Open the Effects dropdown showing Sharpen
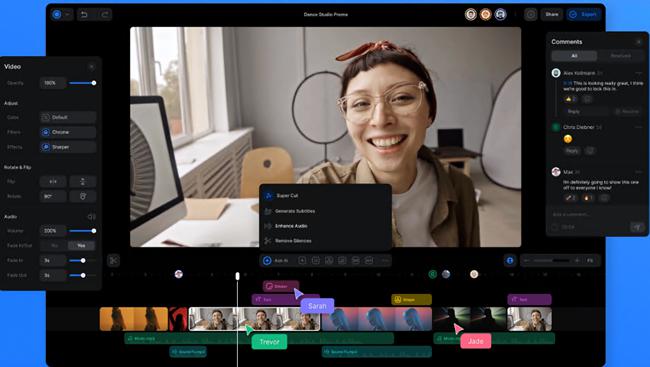Screen dimensions: 650x367 [68, 147]
